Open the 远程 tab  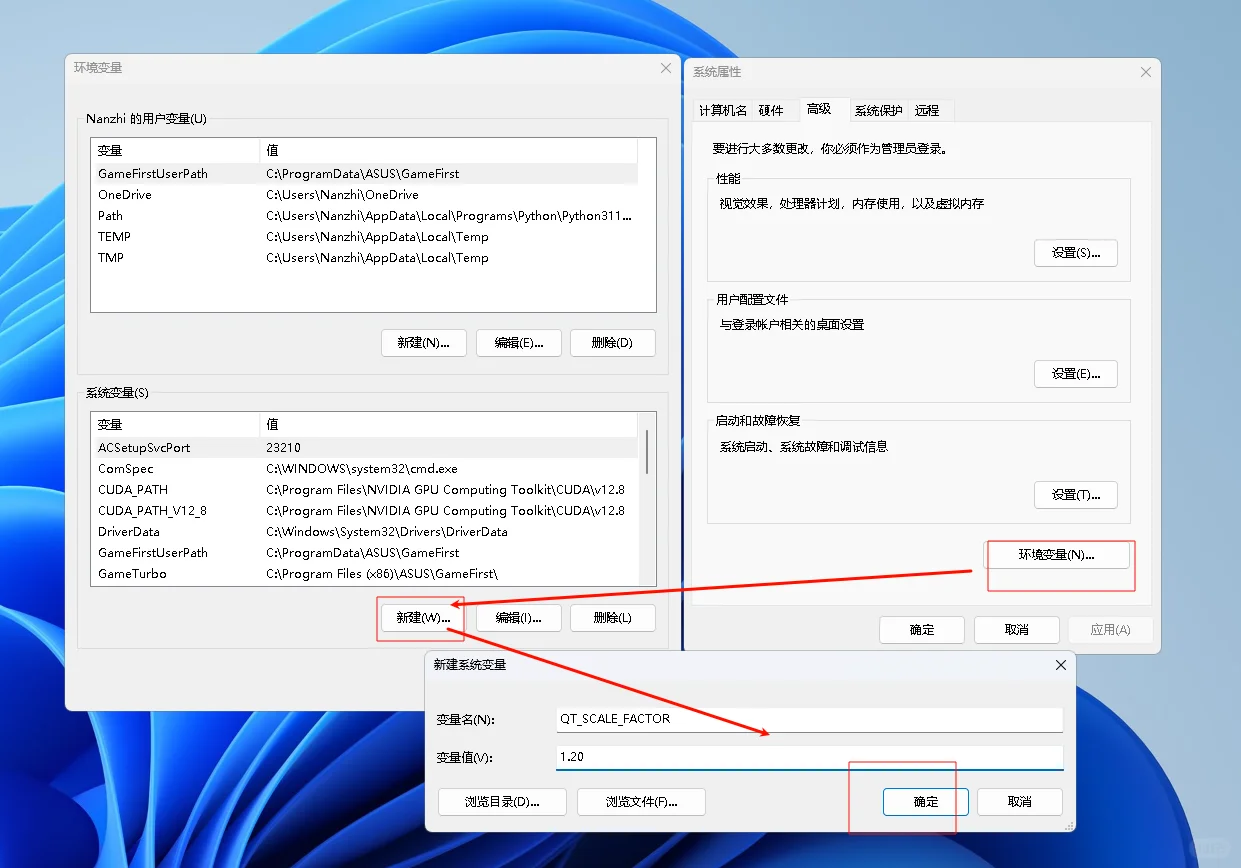coord(928,110)
